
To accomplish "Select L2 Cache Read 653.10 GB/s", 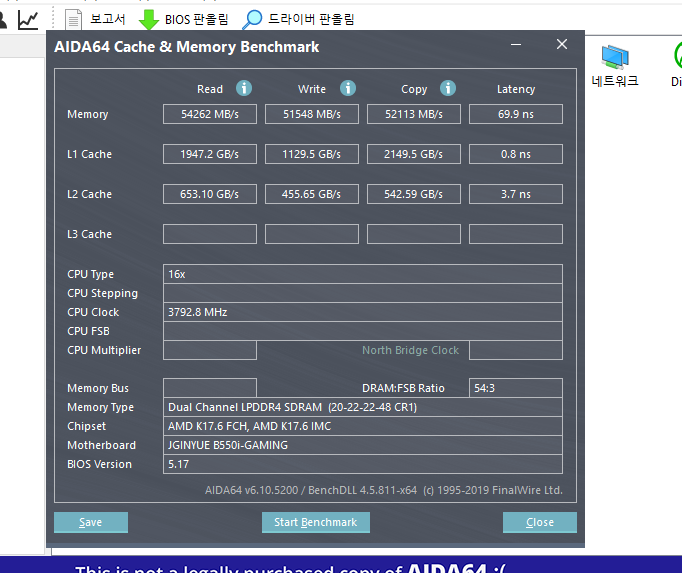I will [x=210, y=194].
